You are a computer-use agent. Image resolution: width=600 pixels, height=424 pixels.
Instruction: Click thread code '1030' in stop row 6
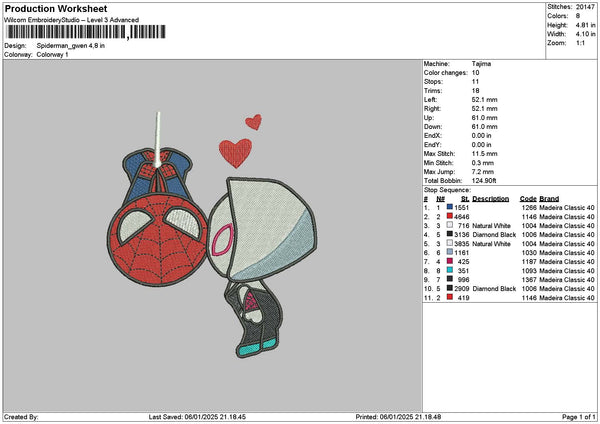pos(529,253)
